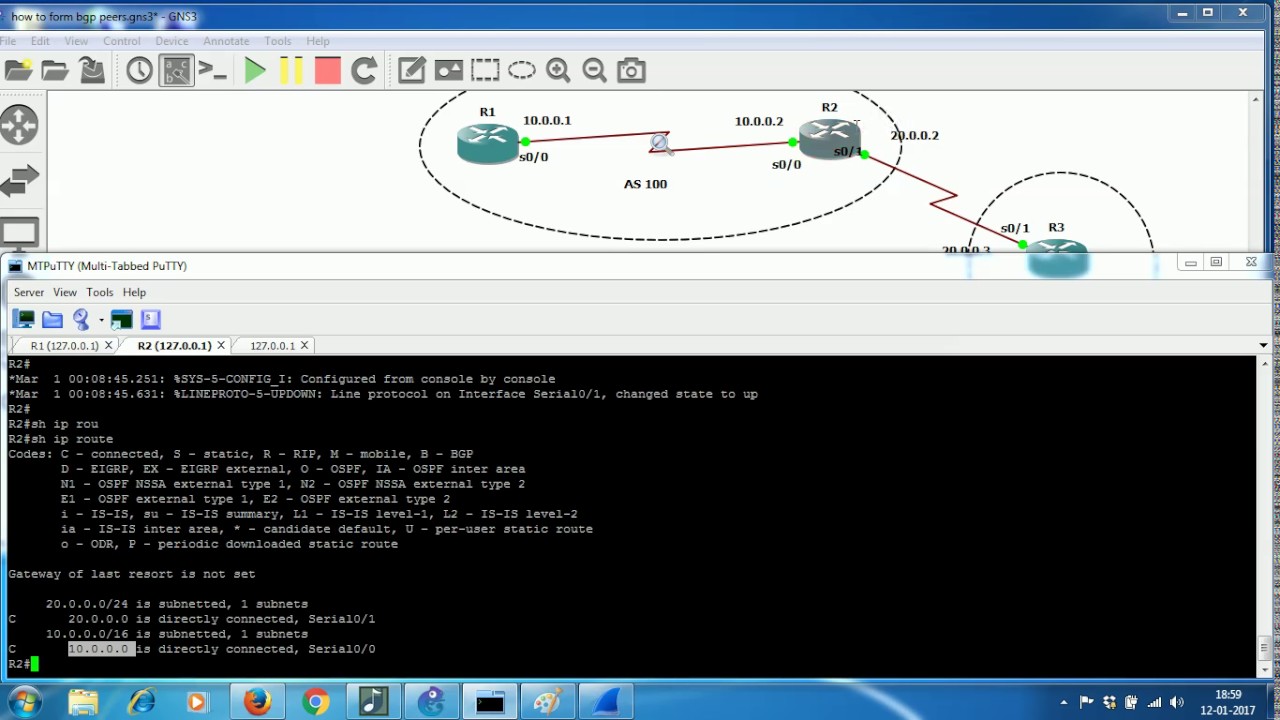The height and width of the screenshot is (720, 1280).
Task: Open GNS3 Edit menu
Action: click(x=40, y=41)
